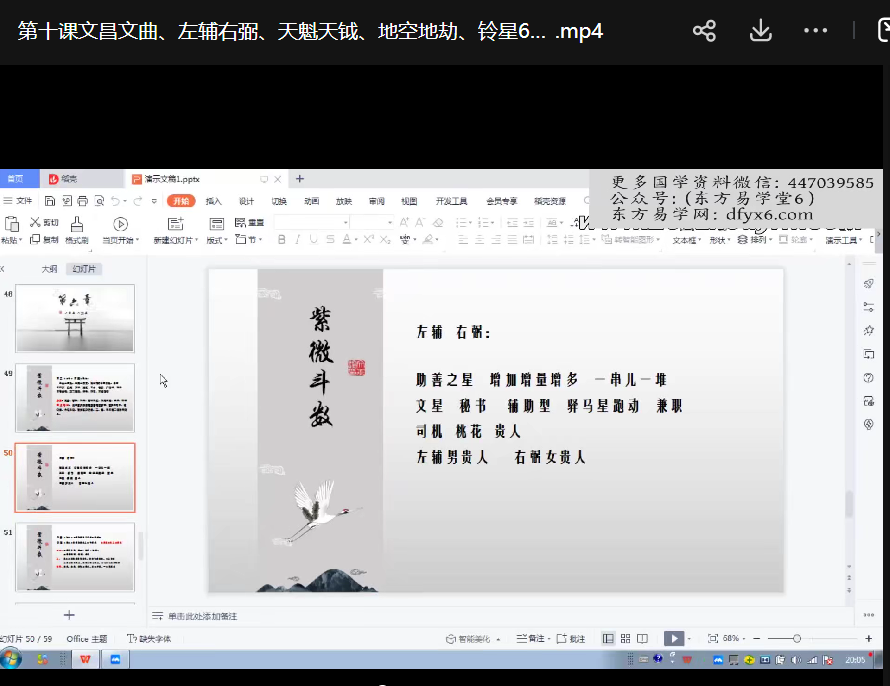Viewport: 890px width, 686px height.
Task: Click the share icon in the video header
Action: (704, 31)
